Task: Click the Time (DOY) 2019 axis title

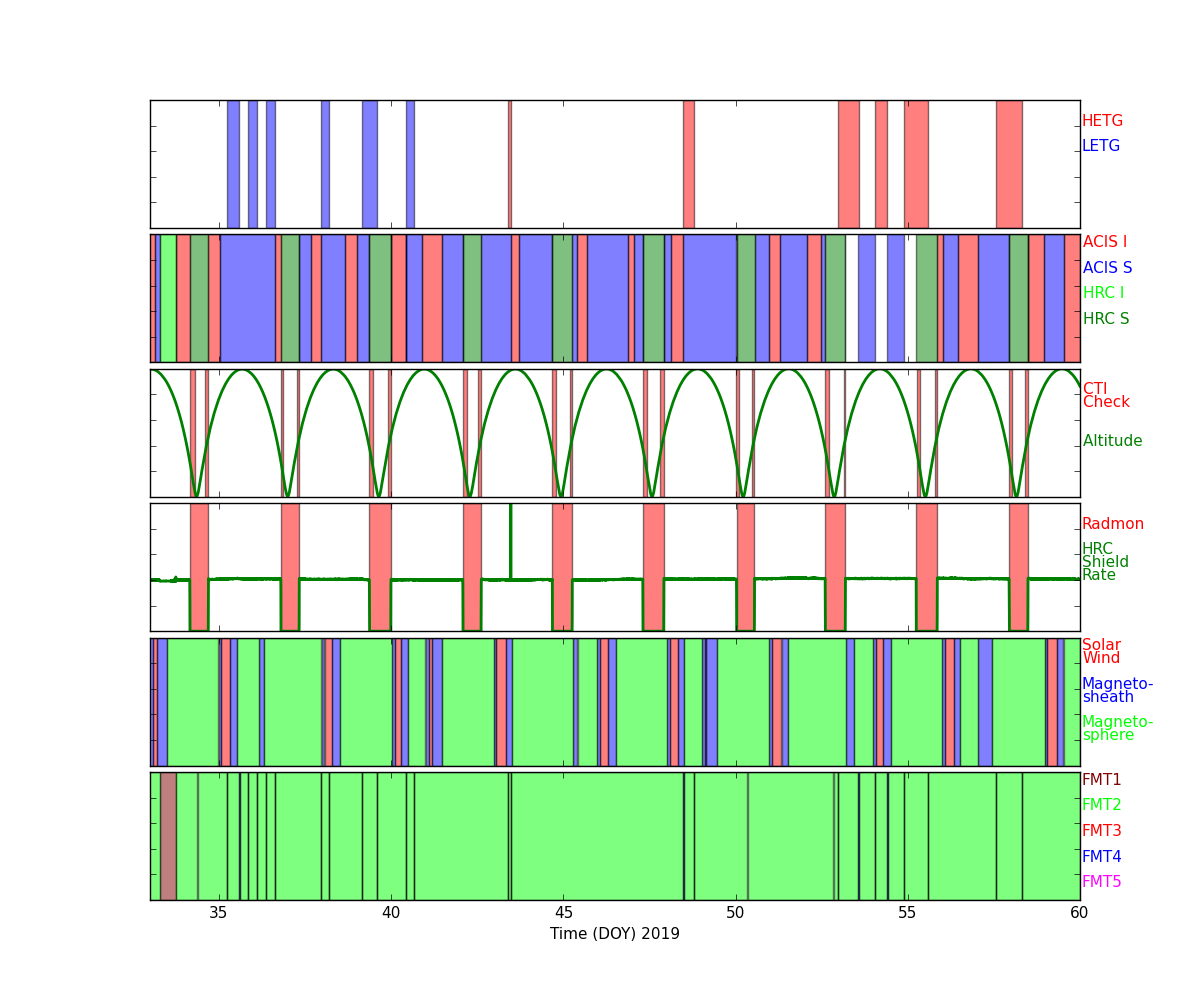Action: pyautogui.click(x=614, y=934)
